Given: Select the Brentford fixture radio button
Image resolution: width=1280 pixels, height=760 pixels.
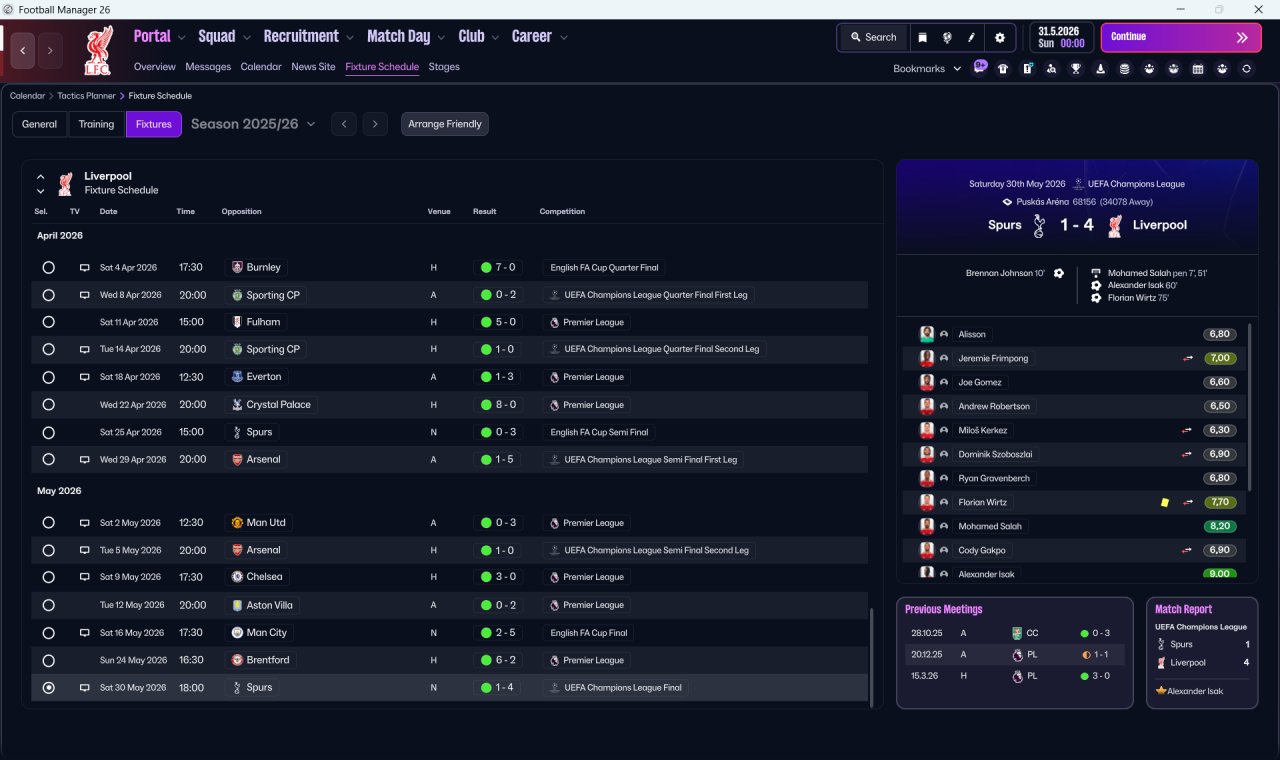Looking at the screenshot, I should click(x=48, y=660).
